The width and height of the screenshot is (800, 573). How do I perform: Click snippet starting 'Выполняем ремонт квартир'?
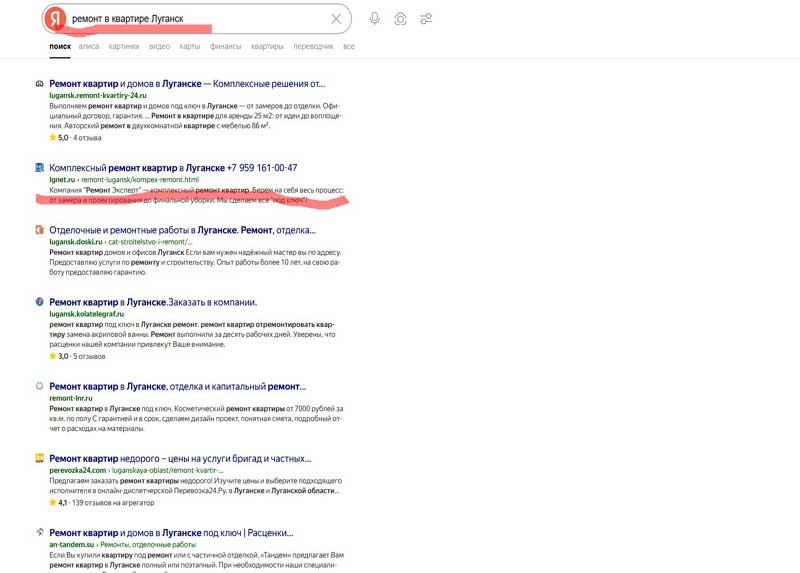(x=195, y=116)
